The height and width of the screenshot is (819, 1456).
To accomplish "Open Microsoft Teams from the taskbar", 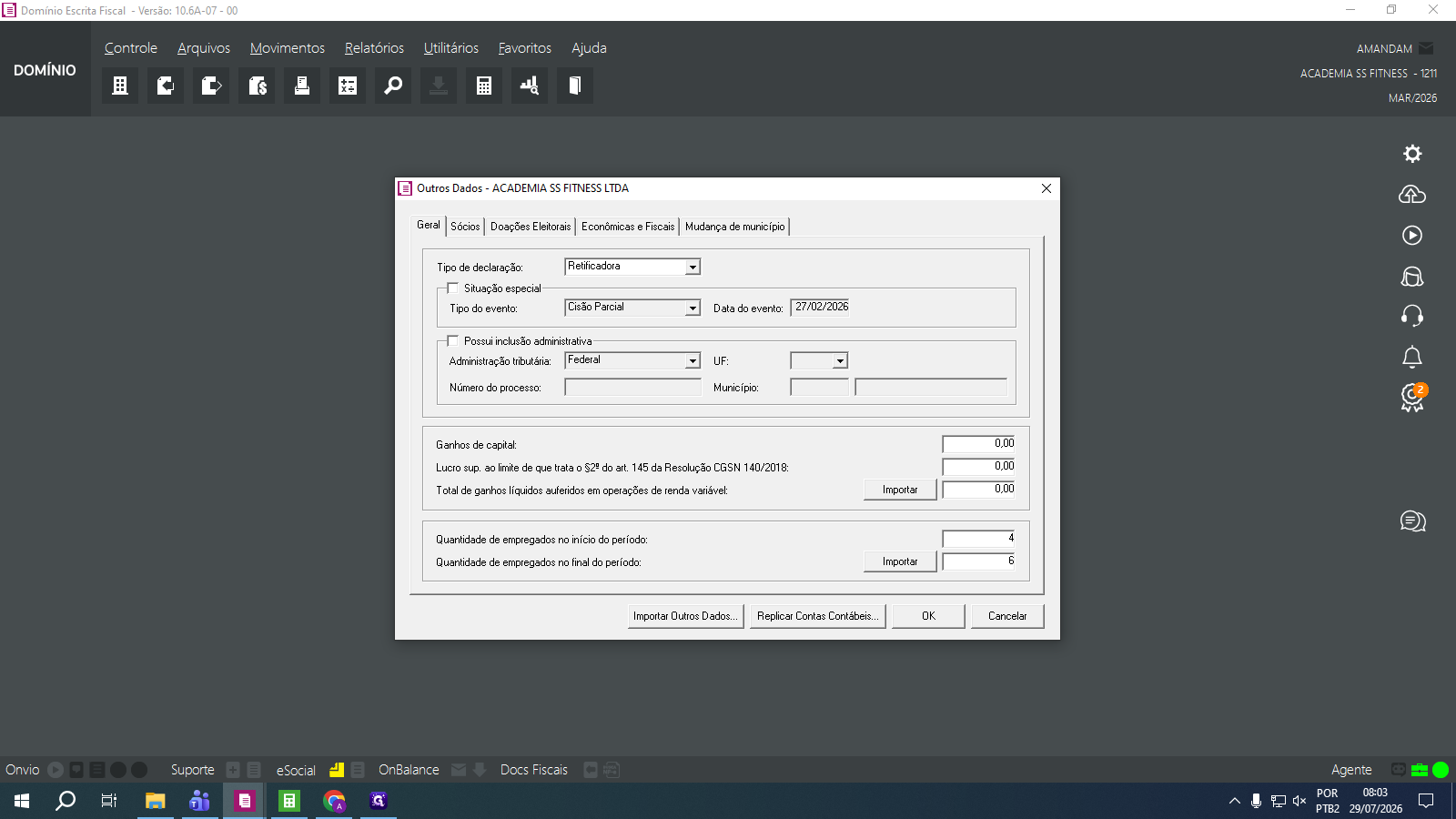I will (x=199, y=801).
